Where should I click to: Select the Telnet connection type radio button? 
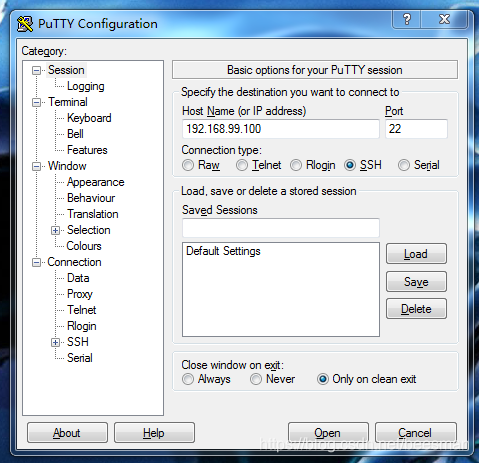tap(242, 165)
